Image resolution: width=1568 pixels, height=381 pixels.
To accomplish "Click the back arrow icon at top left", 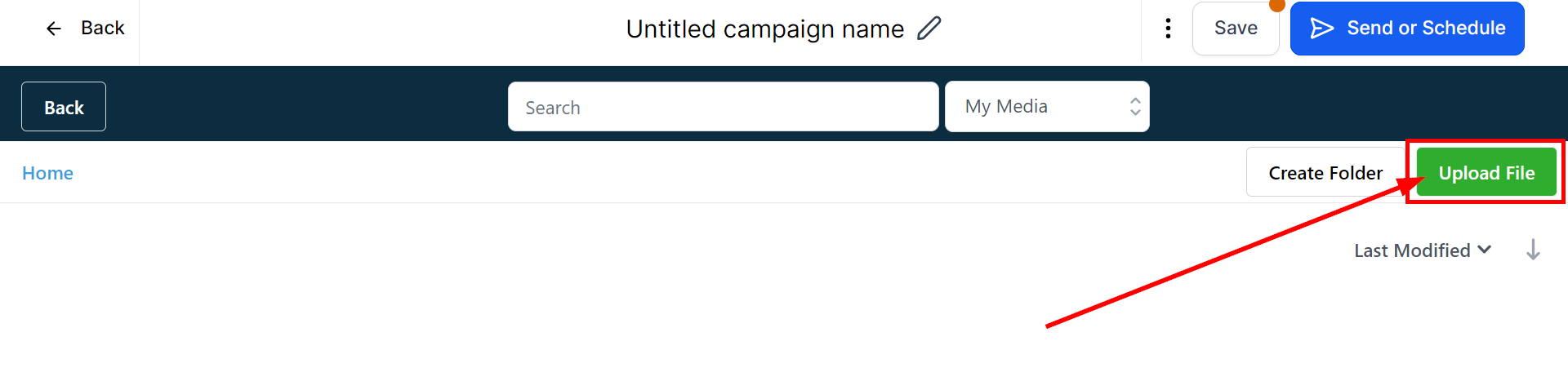I will 54,29.
